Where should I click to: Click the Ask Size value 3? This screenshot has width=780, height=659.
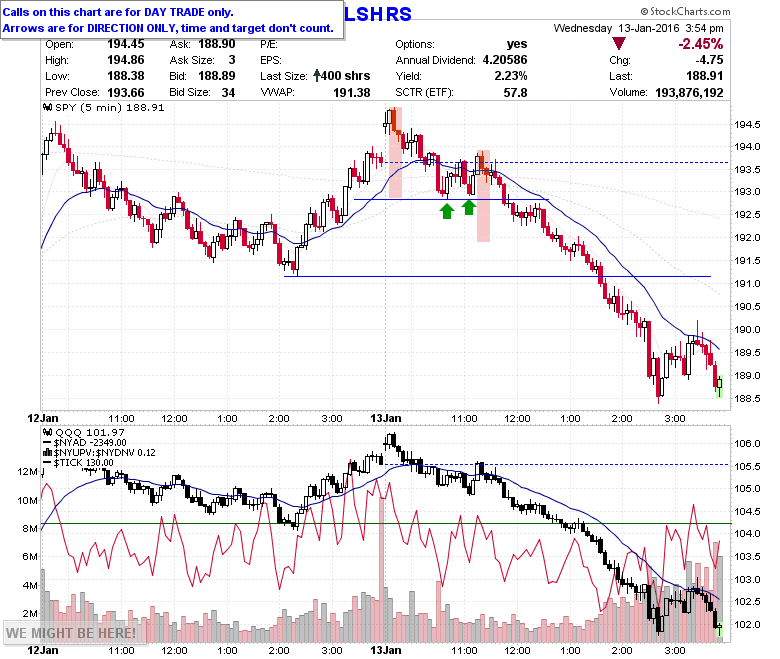(232, 60)
